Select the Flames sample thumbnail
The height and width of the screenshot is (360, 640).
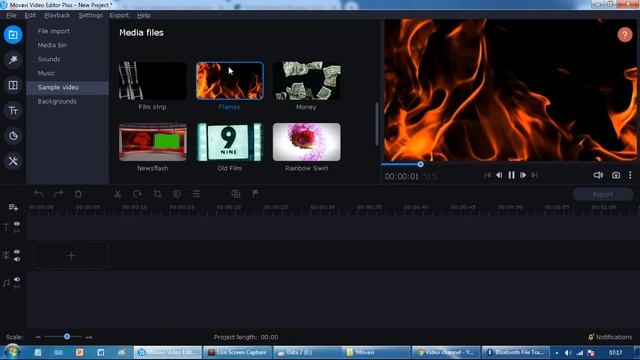pos(229,81)
